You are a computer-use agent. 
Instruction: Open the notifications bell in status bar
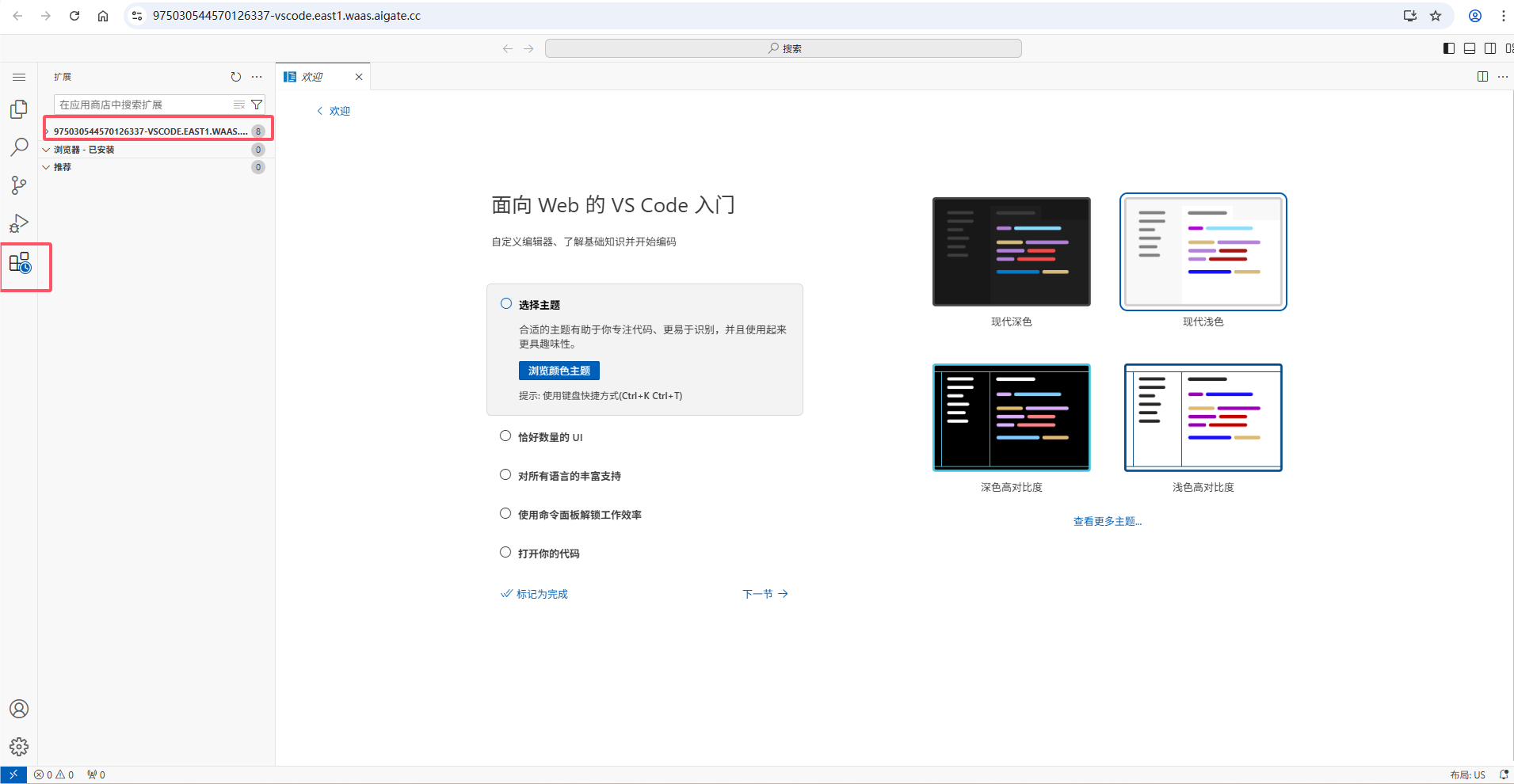tap(1504, 774)
